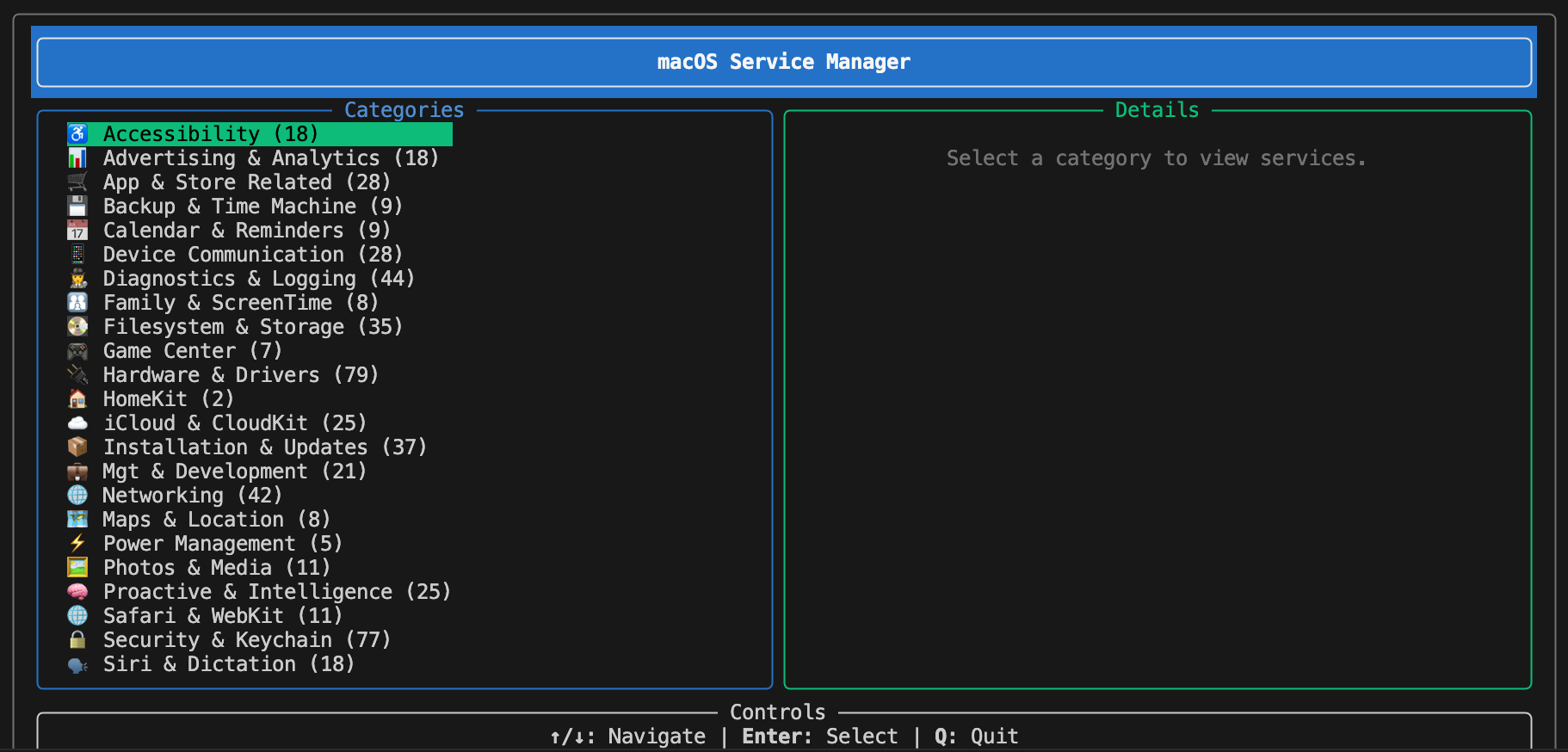Viewport: 1568px width, 752px height.
Task: Click the cloud icon for iCloud & CloudKit
Action: (77, 422)
